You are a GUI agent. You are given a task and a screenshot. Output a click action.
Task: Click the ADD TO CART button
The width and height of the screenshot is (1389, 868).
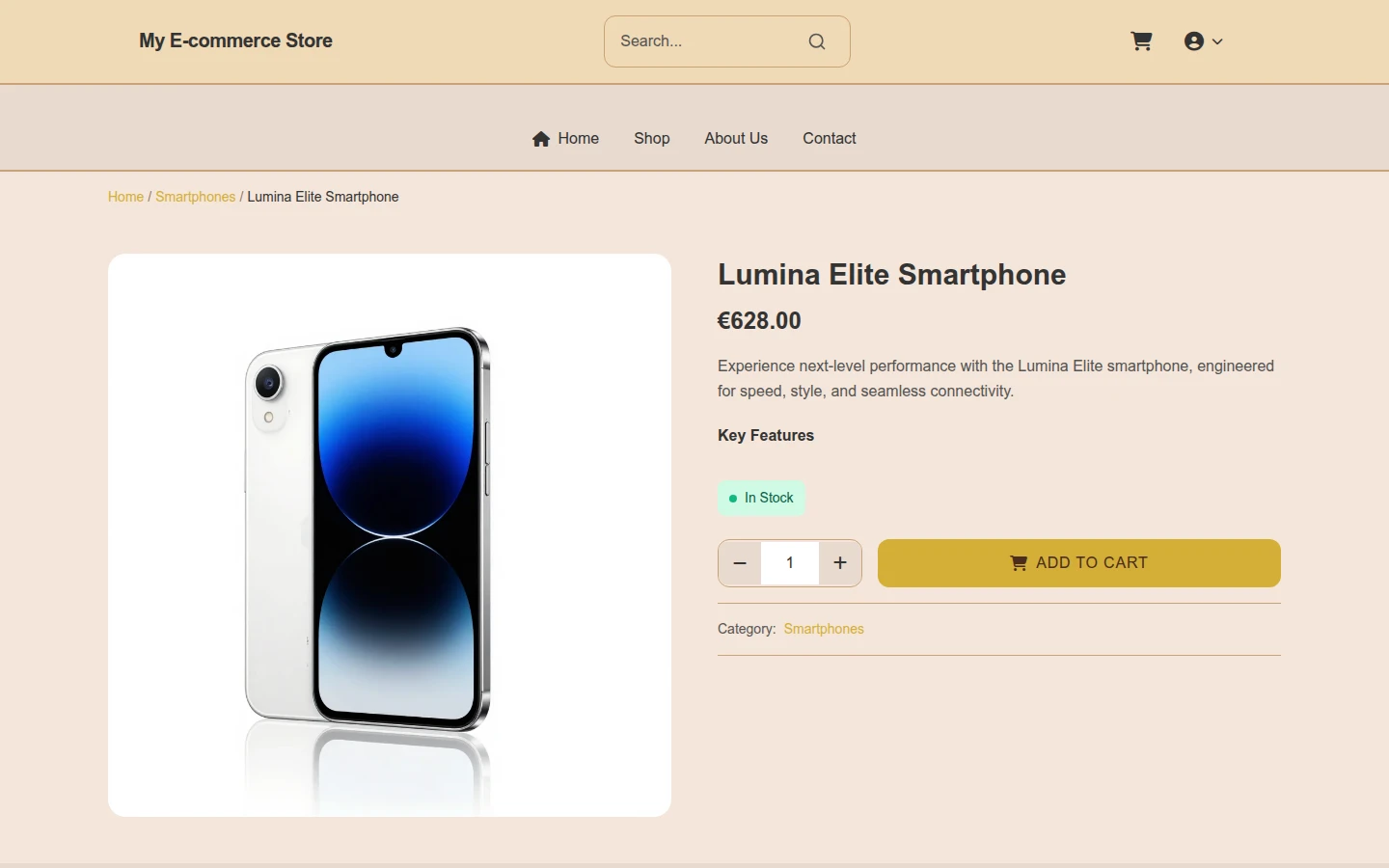[x=1079, y=563]
